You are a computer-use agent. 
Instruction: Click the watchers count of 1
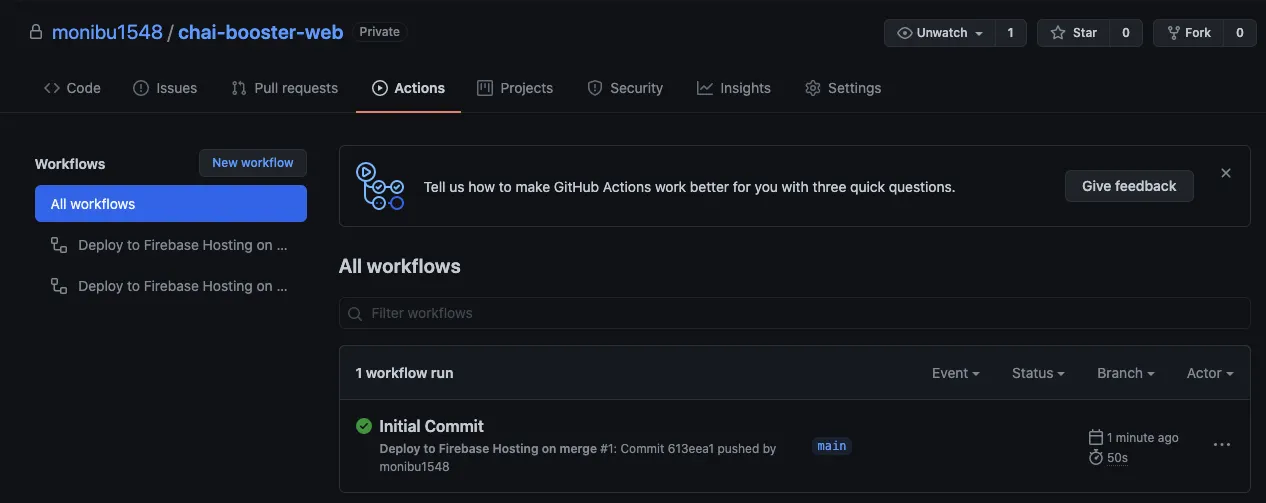click(1010, 33)
